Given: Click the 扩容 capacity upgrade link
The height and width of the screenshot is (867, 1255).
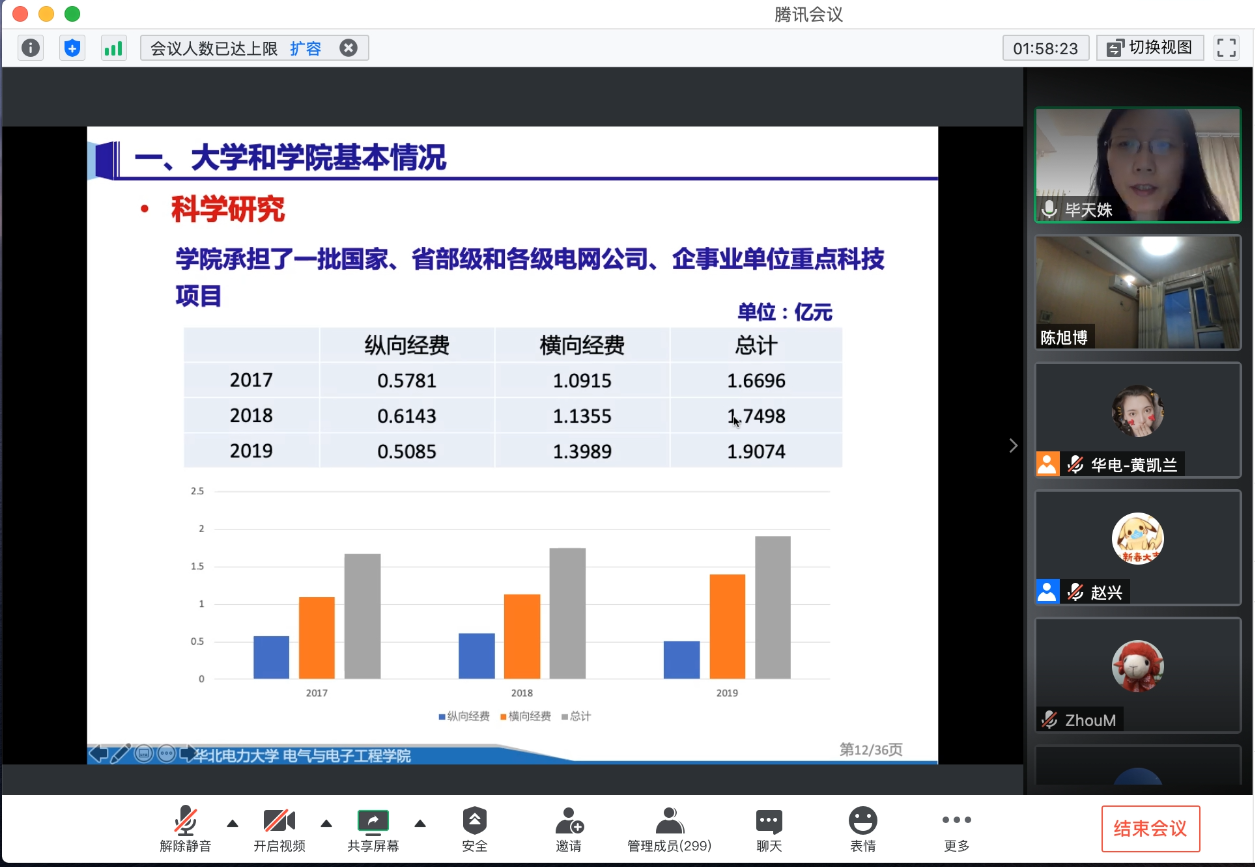Looking at the screenshot, I should (306, 48).
